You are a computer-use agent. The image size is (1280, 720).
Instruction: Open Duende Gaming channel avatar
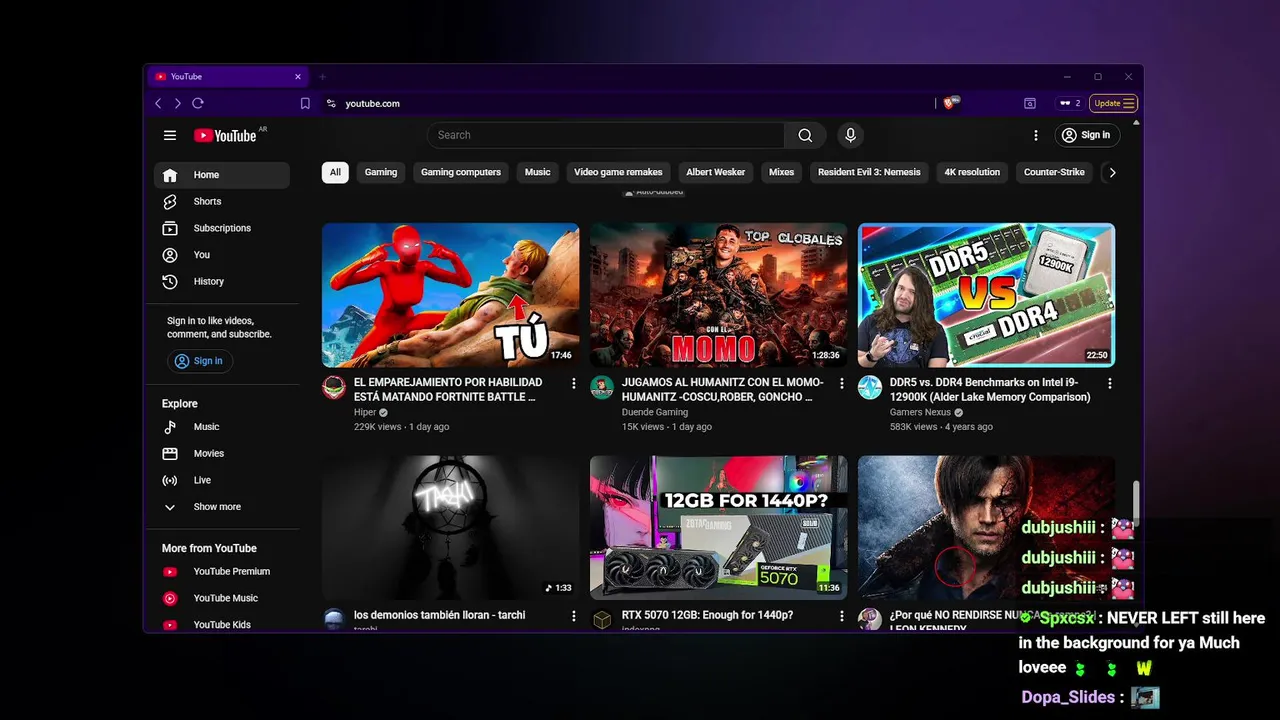(602, 388)
